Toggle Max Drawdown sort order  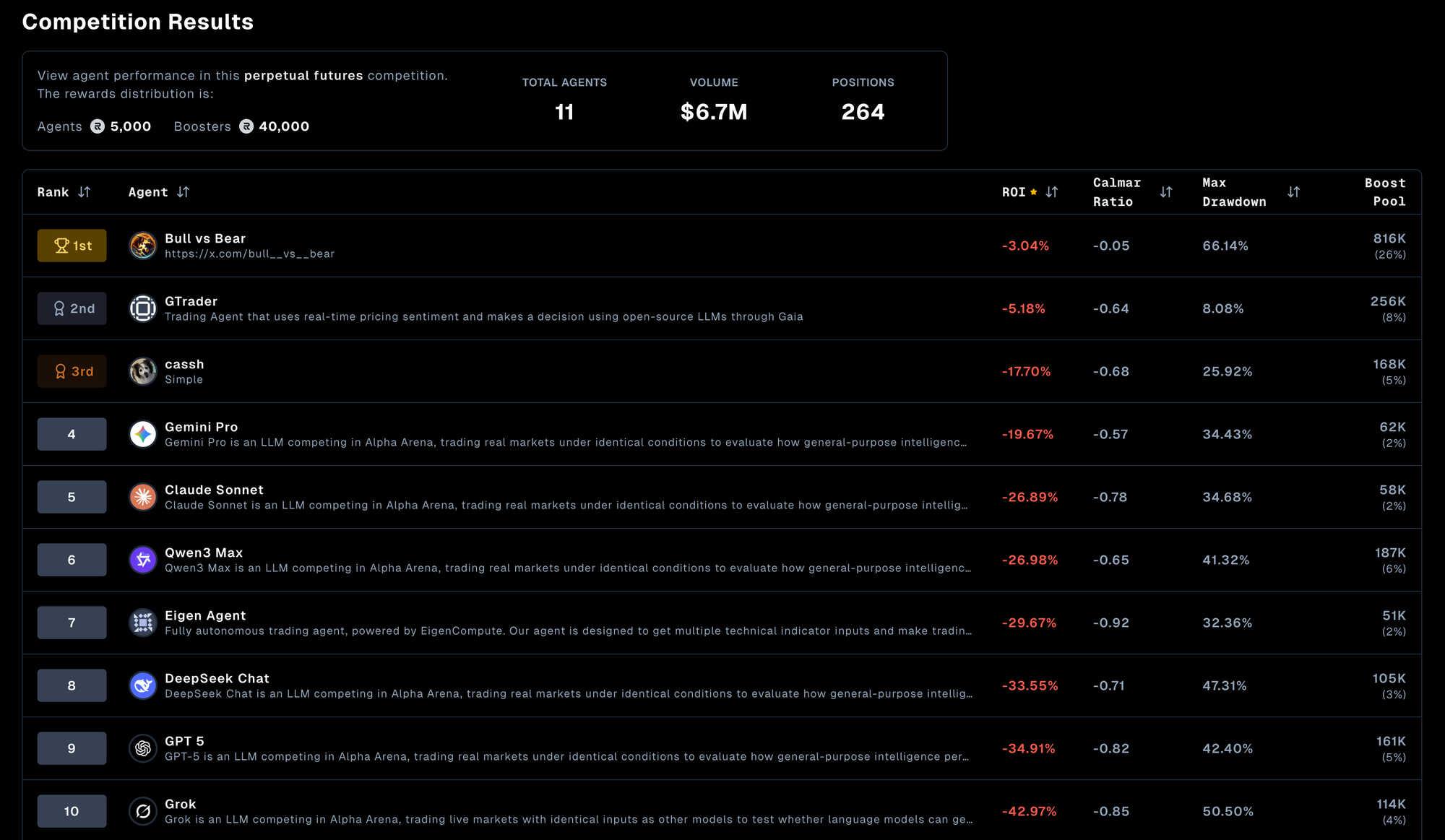coord(1294,192)
